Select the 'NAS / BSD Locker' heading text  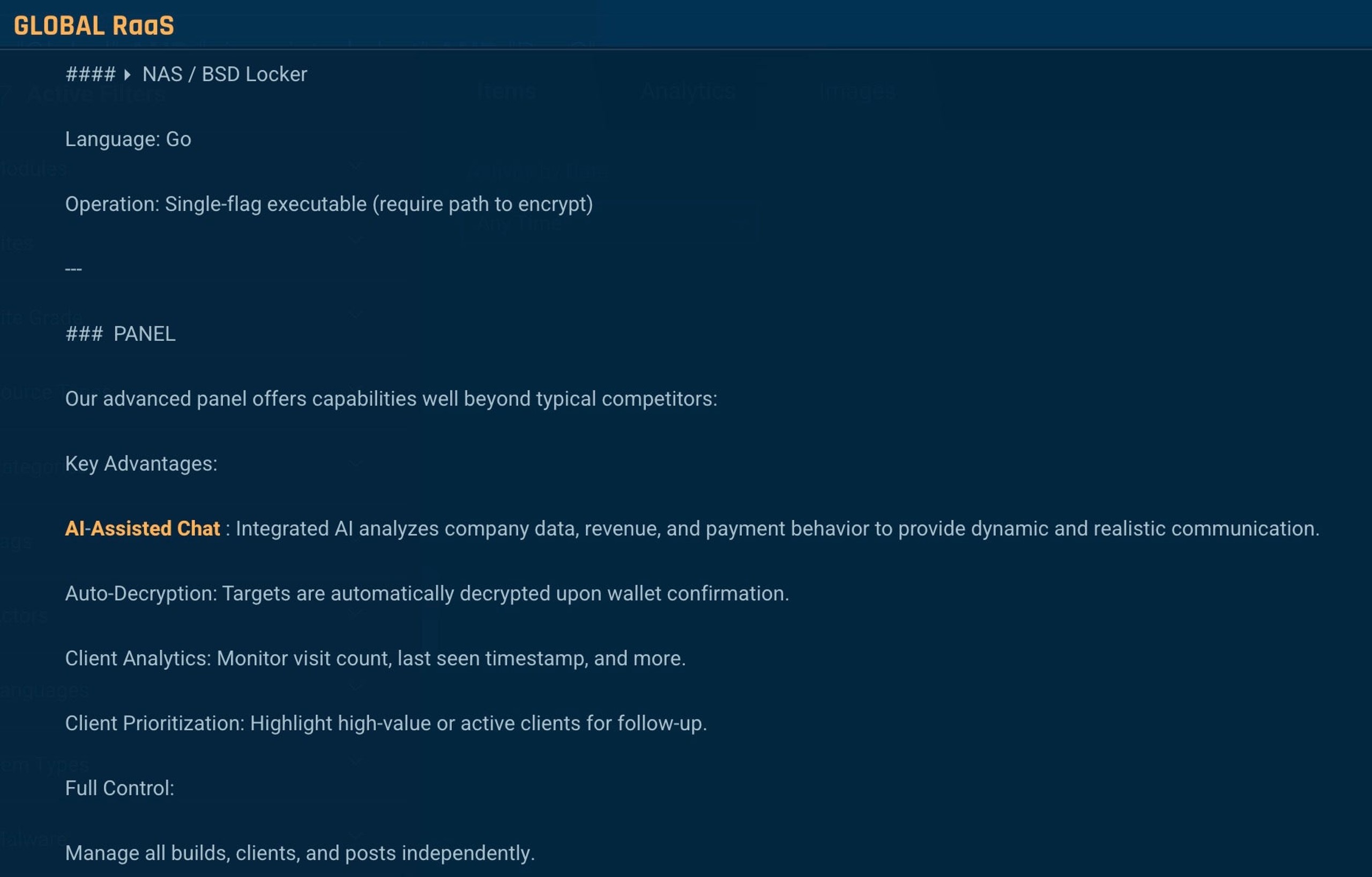tap(225, 74)
